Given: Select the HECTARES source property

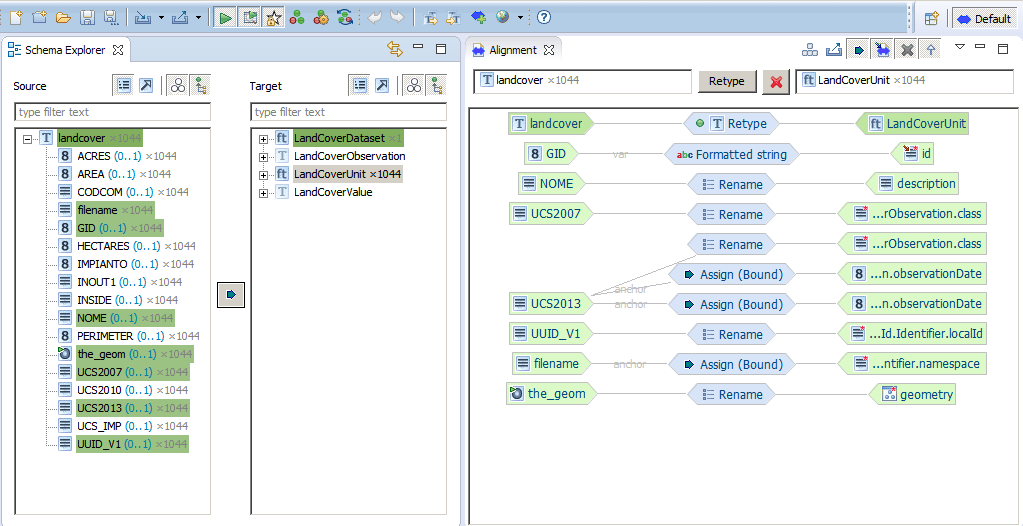Looking at the screenshot, I should click(126, 246).
